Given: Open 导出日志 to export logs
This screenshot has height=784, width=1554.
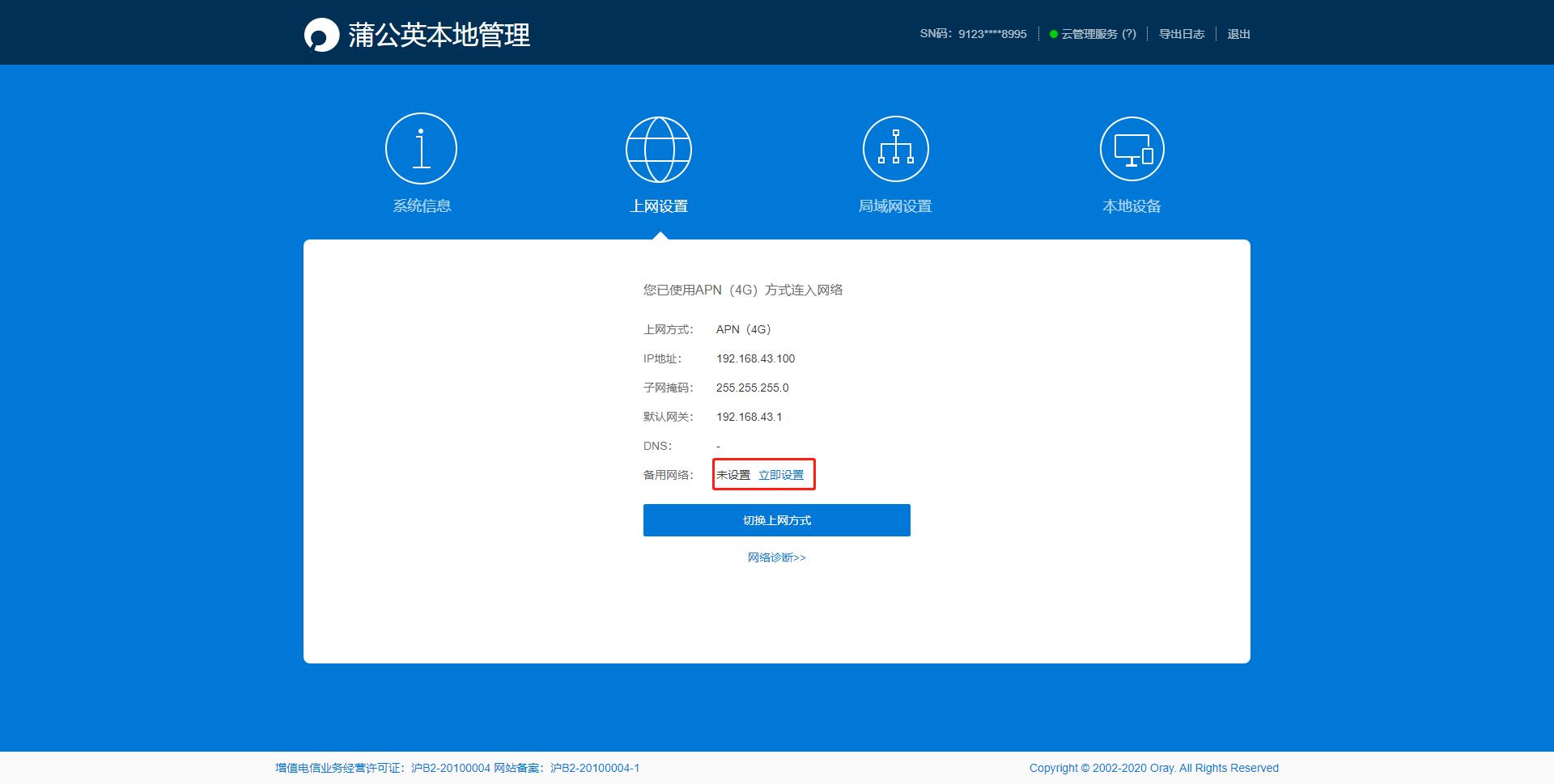Looking at the screenshot, I should (x=1182, y=34).
